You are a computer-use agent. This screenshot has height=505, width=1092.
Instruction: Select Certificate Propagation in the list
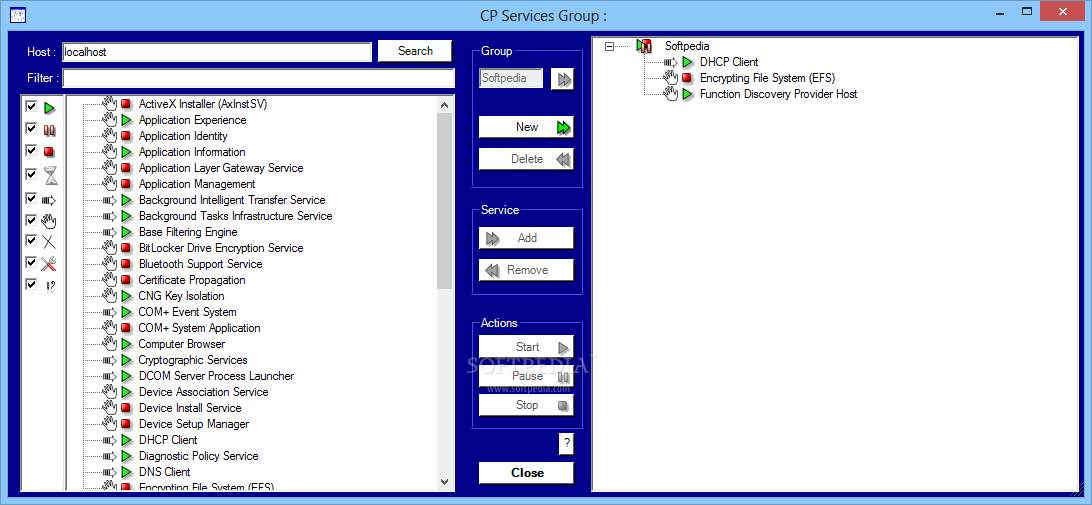tap(192, 280)
